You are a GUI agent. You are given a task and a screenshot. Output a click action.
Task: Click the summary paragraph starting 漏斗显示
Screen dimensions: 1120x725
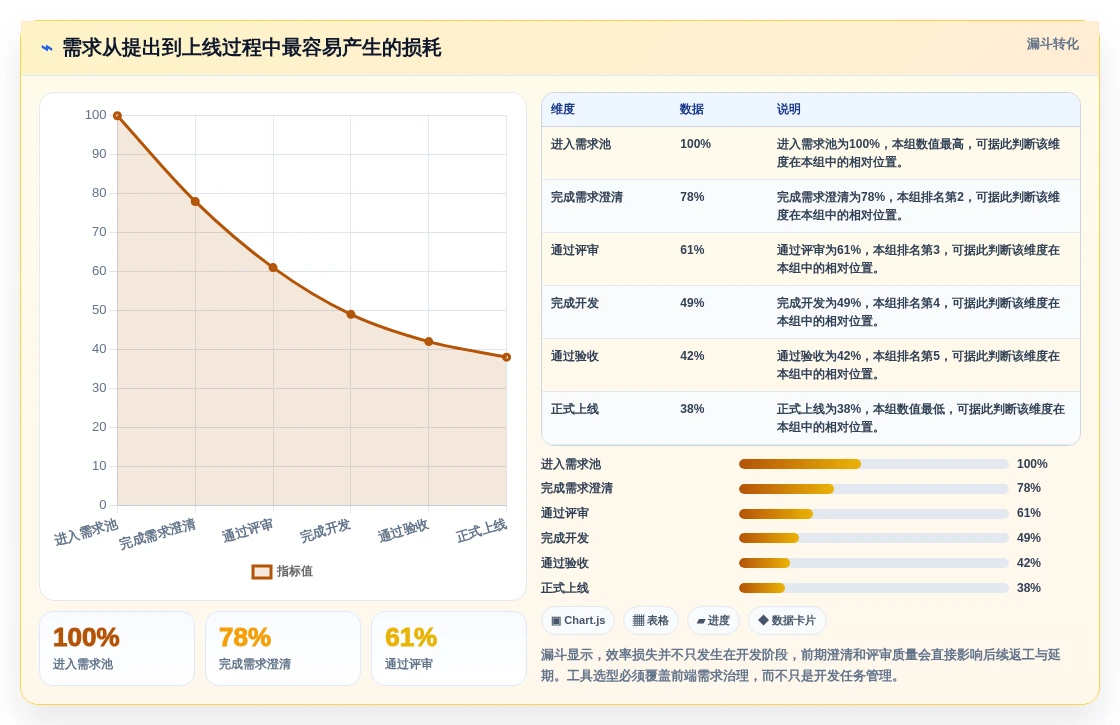point(800,665)
